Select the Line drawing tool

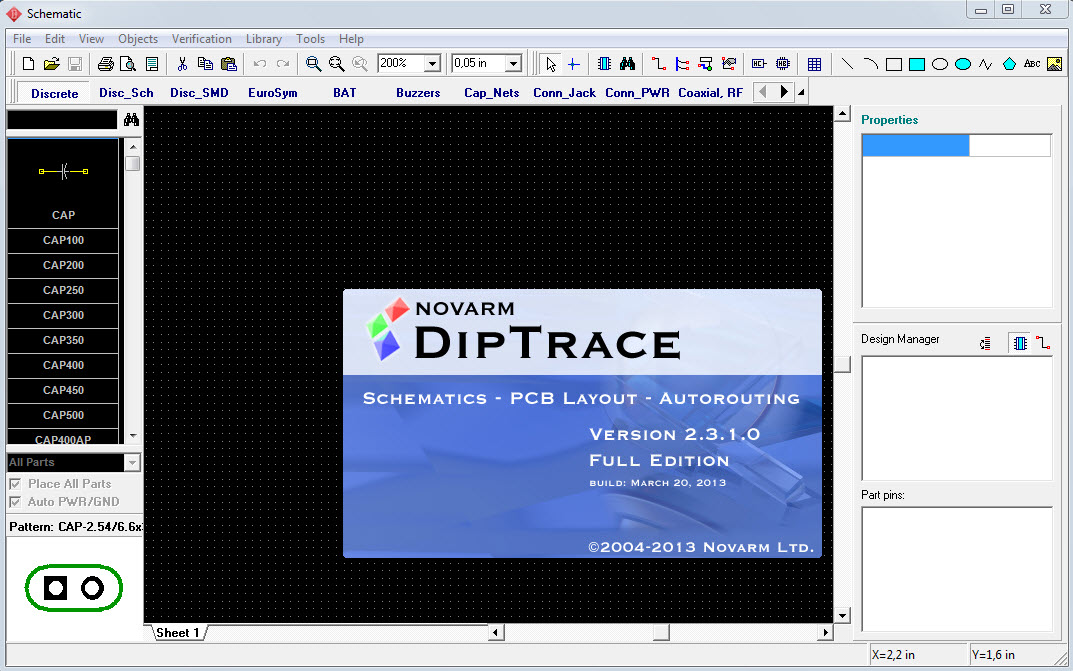(x=847, y=64)
